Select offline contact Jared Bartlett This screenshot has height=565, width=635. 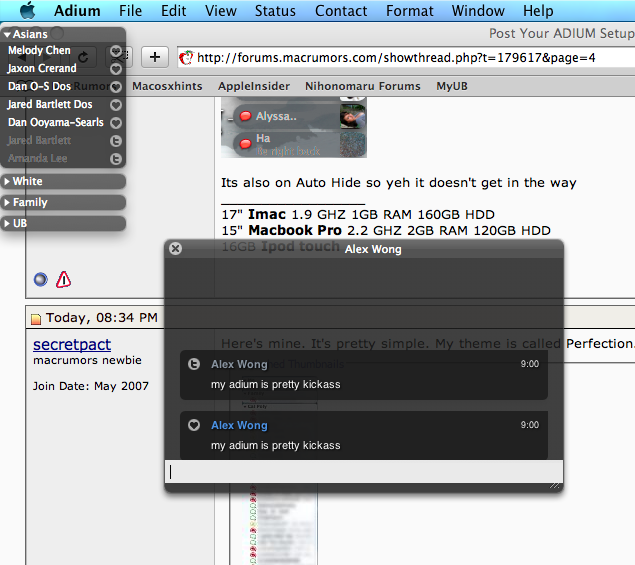pos(39,140)
